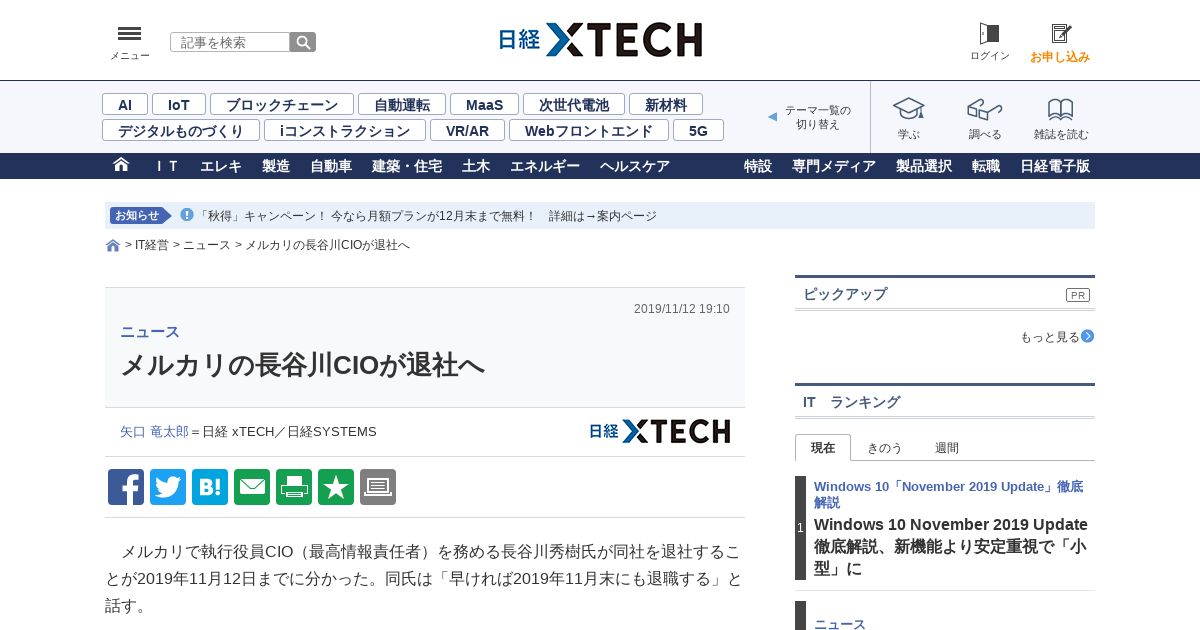1200x630 pixels.
Task: Send article by email icon
Action: (252, 487)
